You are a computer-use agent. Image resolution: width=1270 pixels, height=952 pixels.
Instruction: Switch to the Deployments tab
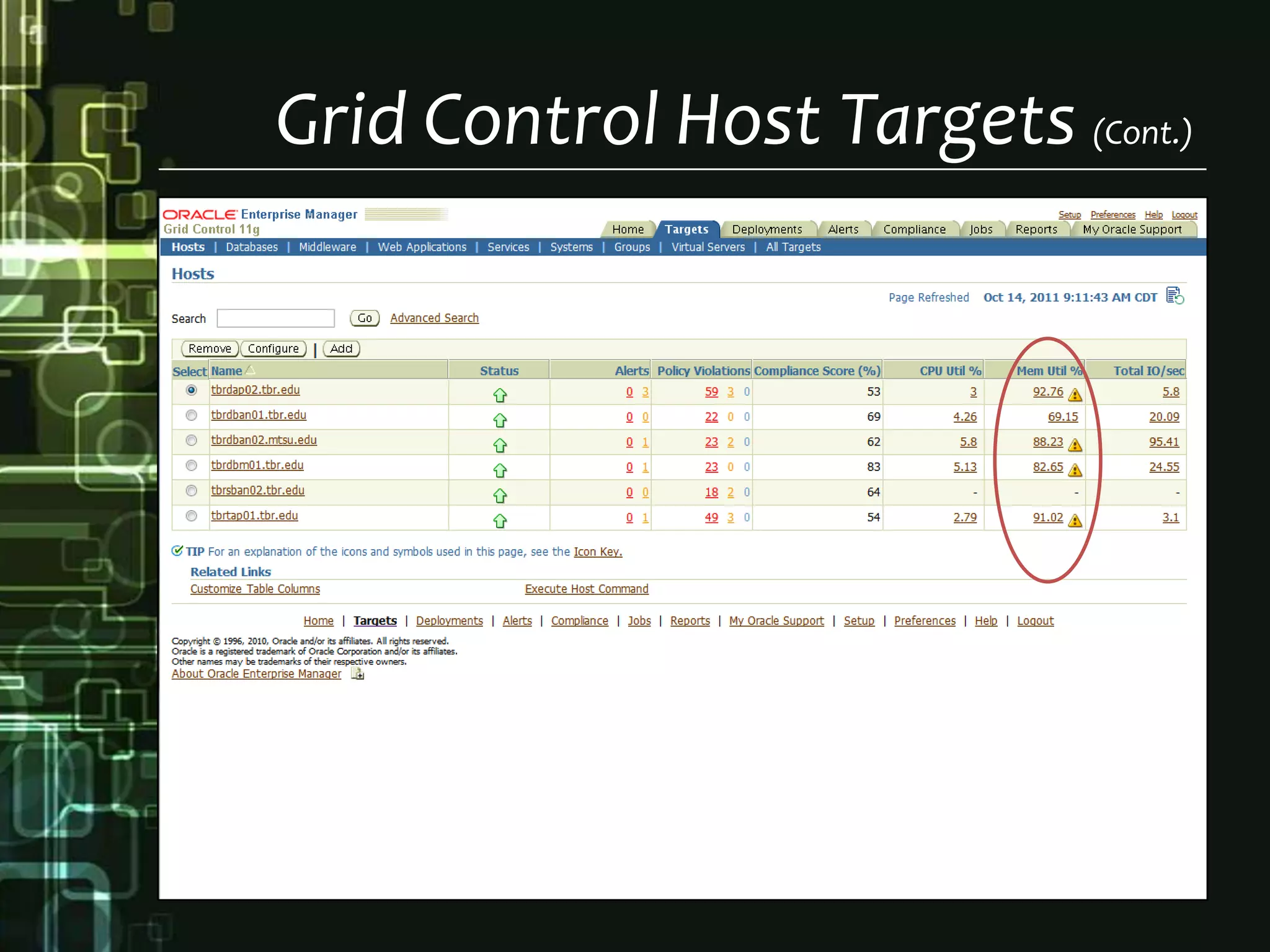[x=767, y=229]
